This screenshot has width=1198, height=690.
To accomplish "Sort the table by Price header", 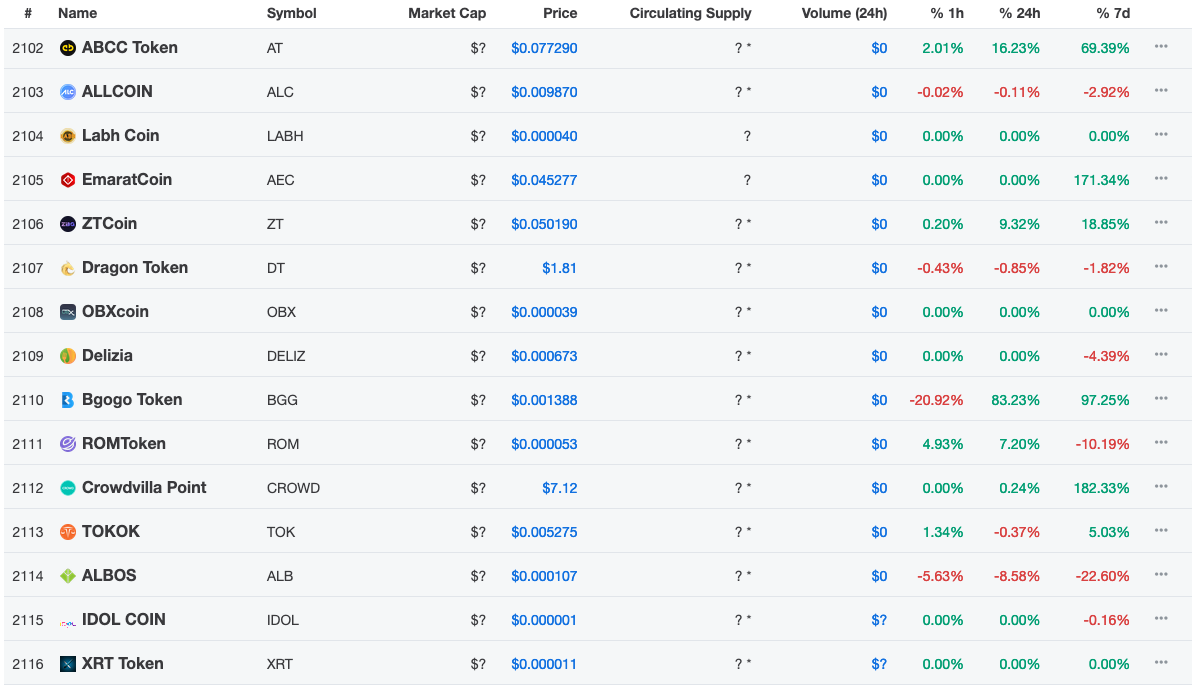I will [560, 13].
